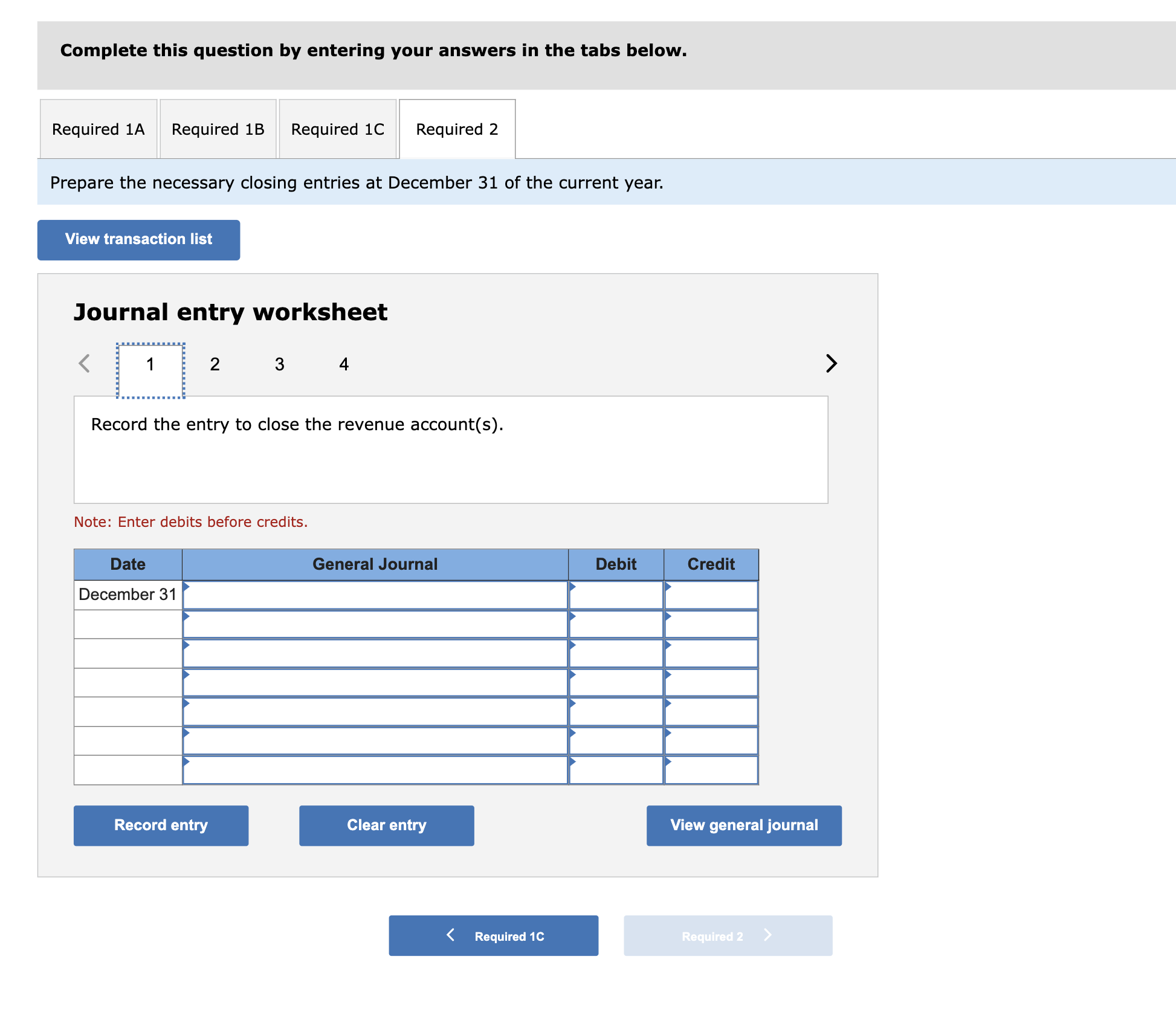The image size is (1176, 1032).
Task: Open the View transaction list panel
Action: [x=138, y=240]
